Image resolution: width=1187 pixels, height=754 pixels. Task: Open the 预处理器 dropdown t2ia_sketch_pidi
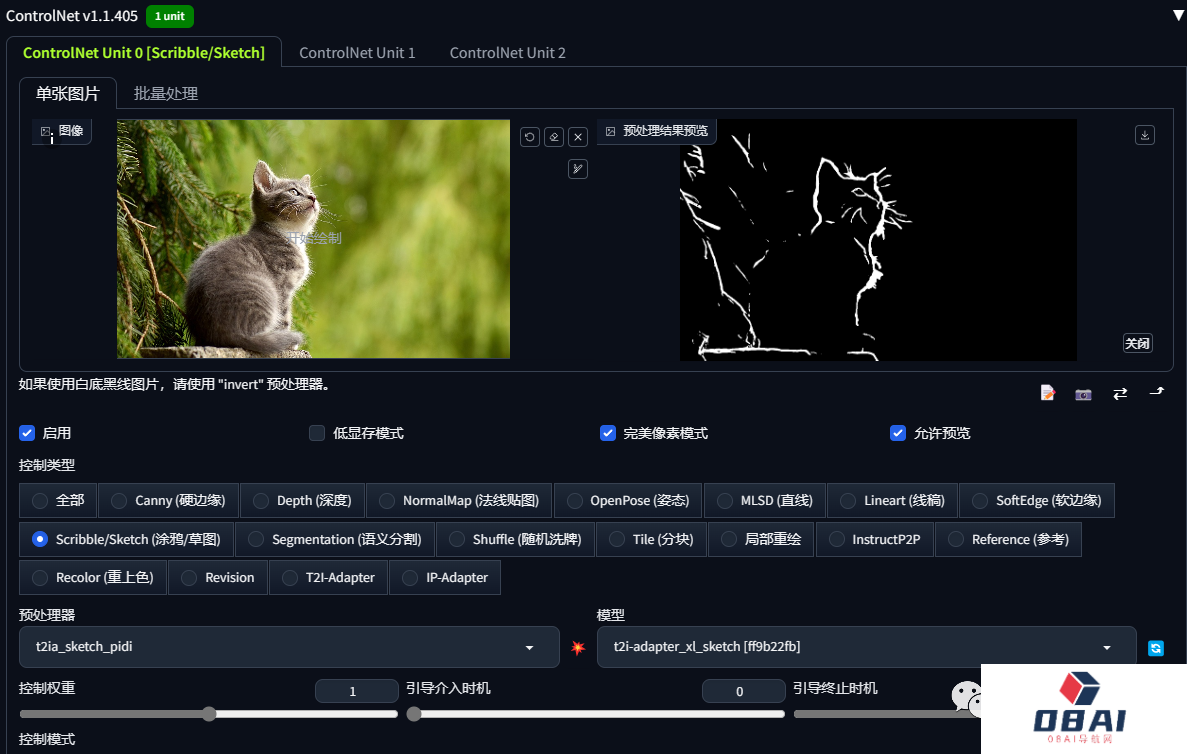click(x=288, y=647)
